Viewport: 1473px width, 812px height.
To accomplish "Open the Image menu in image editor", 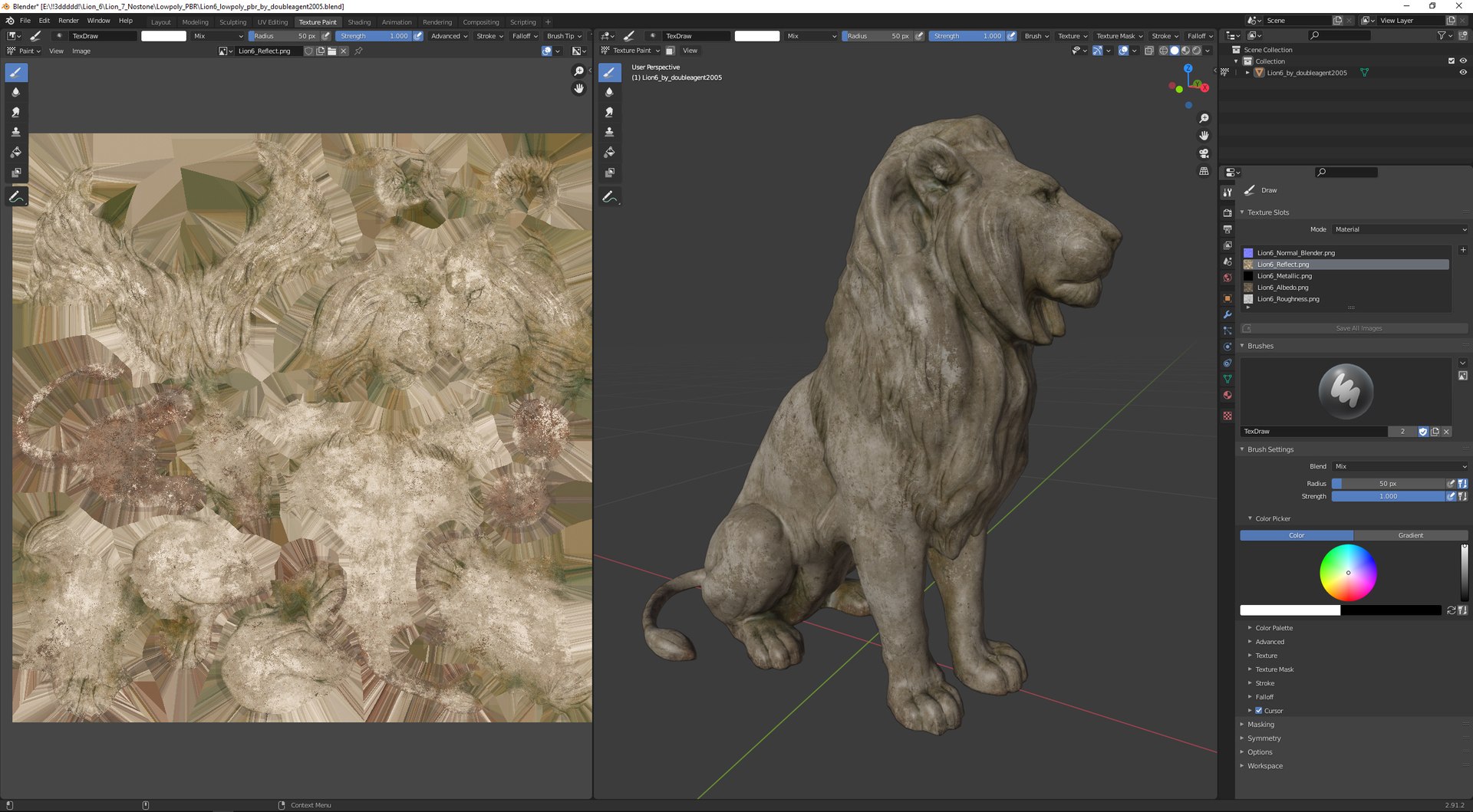I will tap(81, 51).
